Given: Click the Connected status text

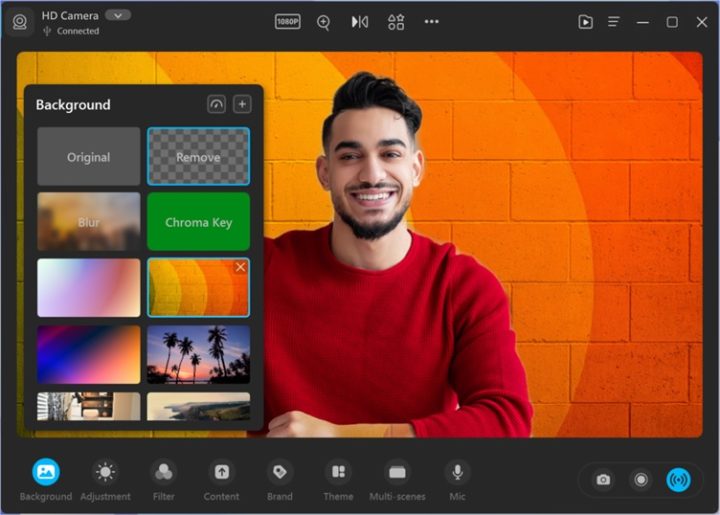Looking at the screenshot, I should [78, 31].
